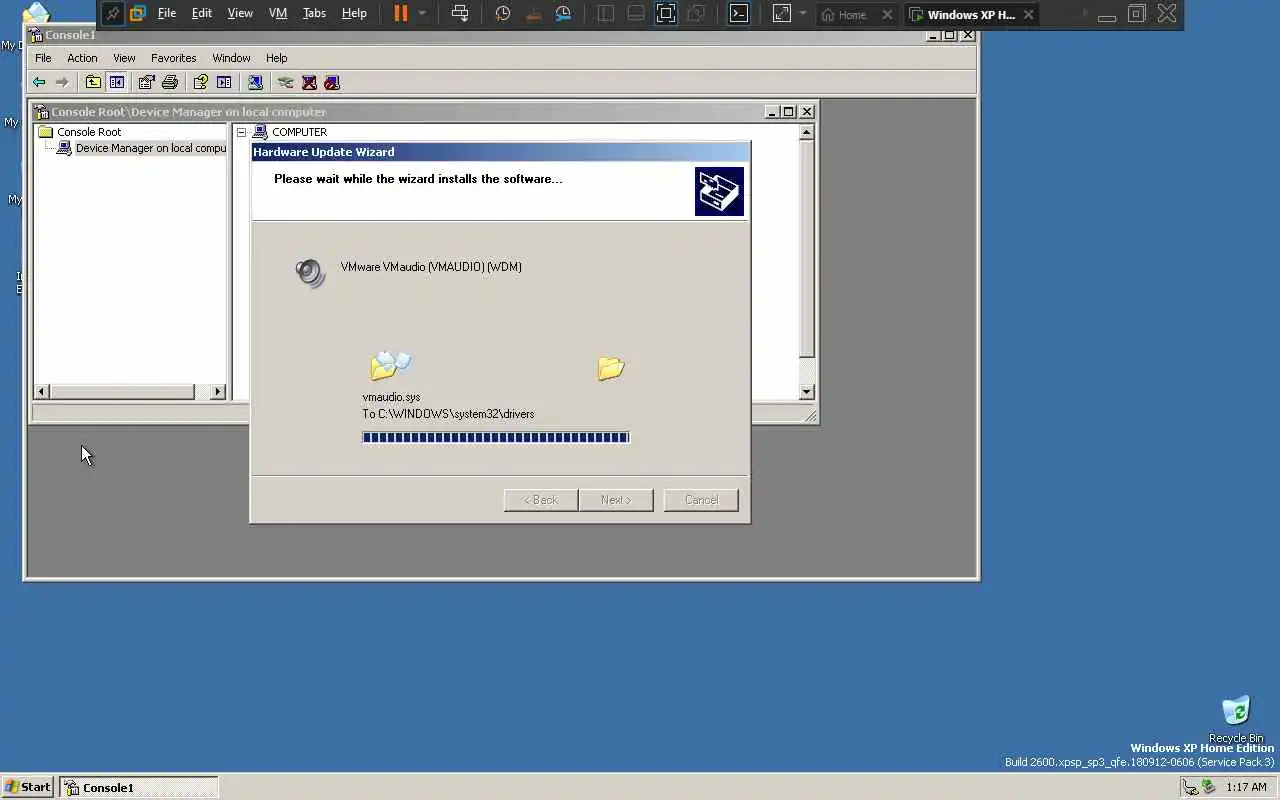The image size is (1280, 800).
Task: Open Properties from the Console1 toolbar
Action: coord(147,83)
